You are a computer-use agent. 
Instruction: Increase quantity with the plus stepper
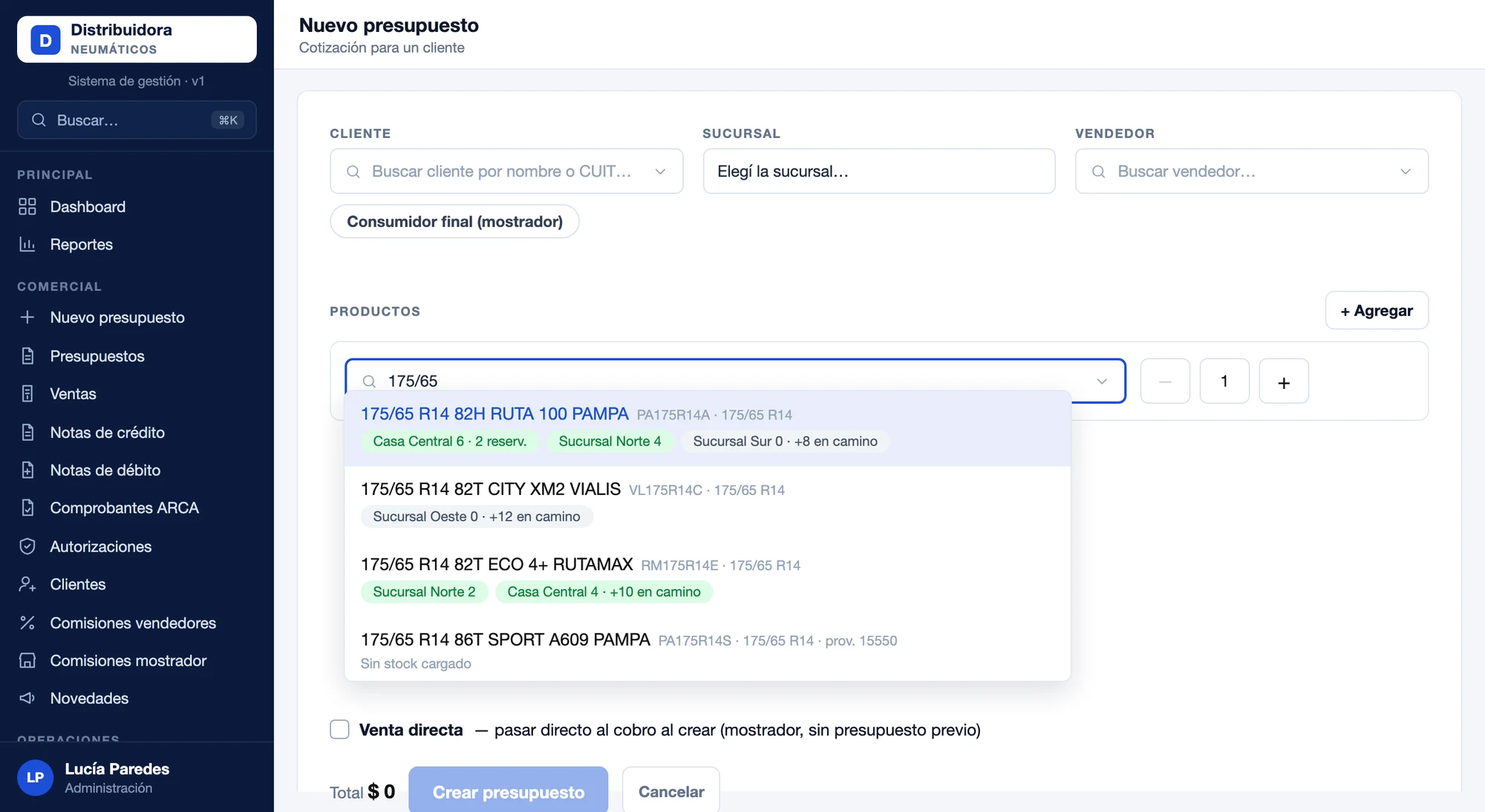1284,382
